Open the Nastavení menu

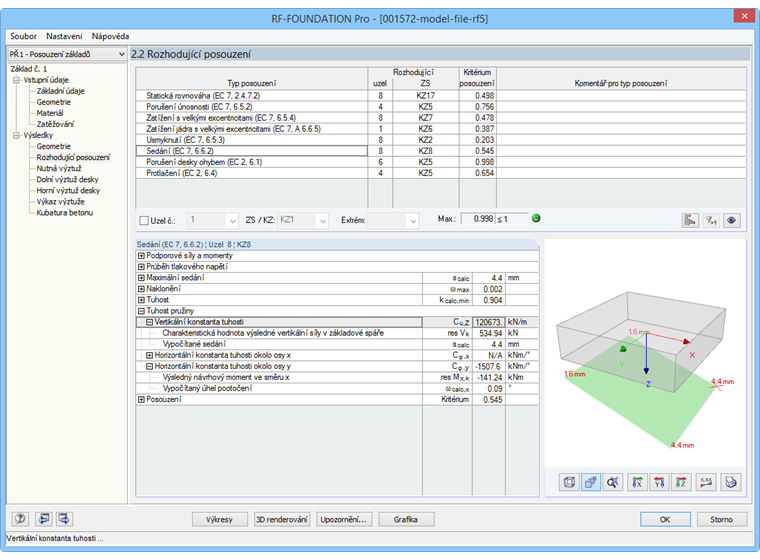tap(64, 36)
